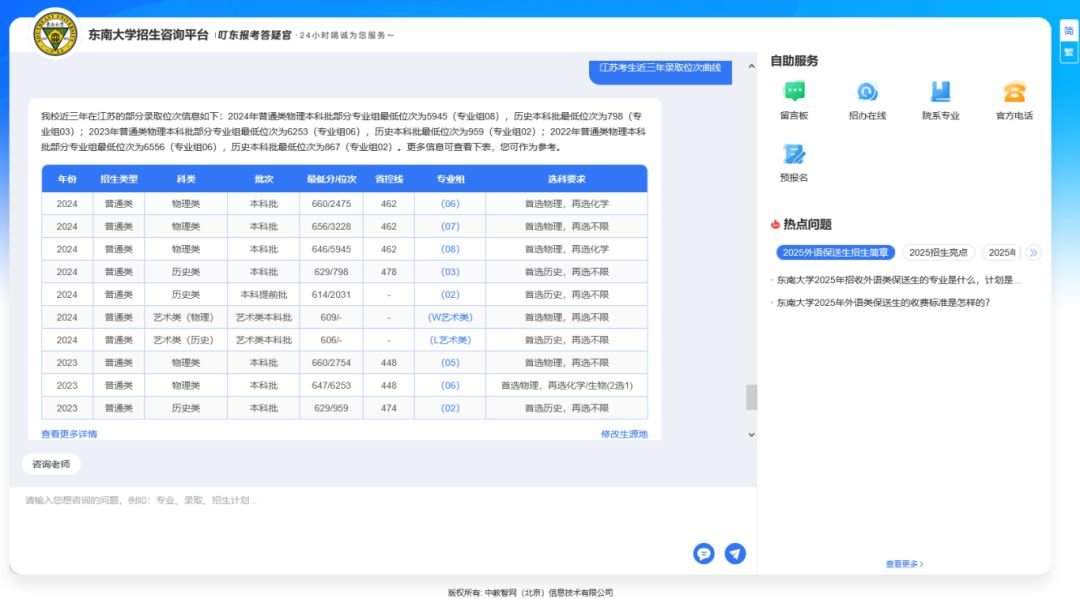This screenshot has height=599, width=1080.
Task: Open 专业组 (06) link in 2023 row
Action: click(x=450, y=386)
